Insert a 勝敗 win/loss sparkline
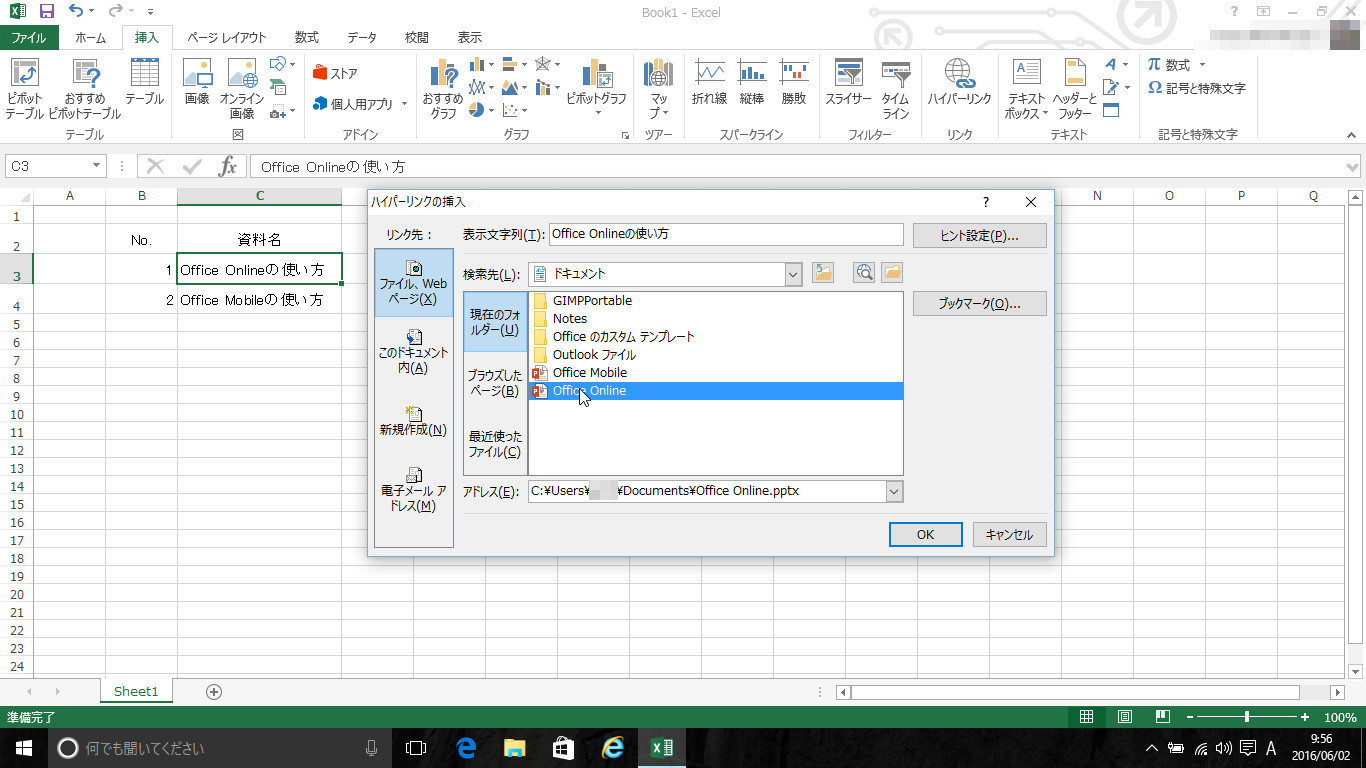 click(794, 84)
